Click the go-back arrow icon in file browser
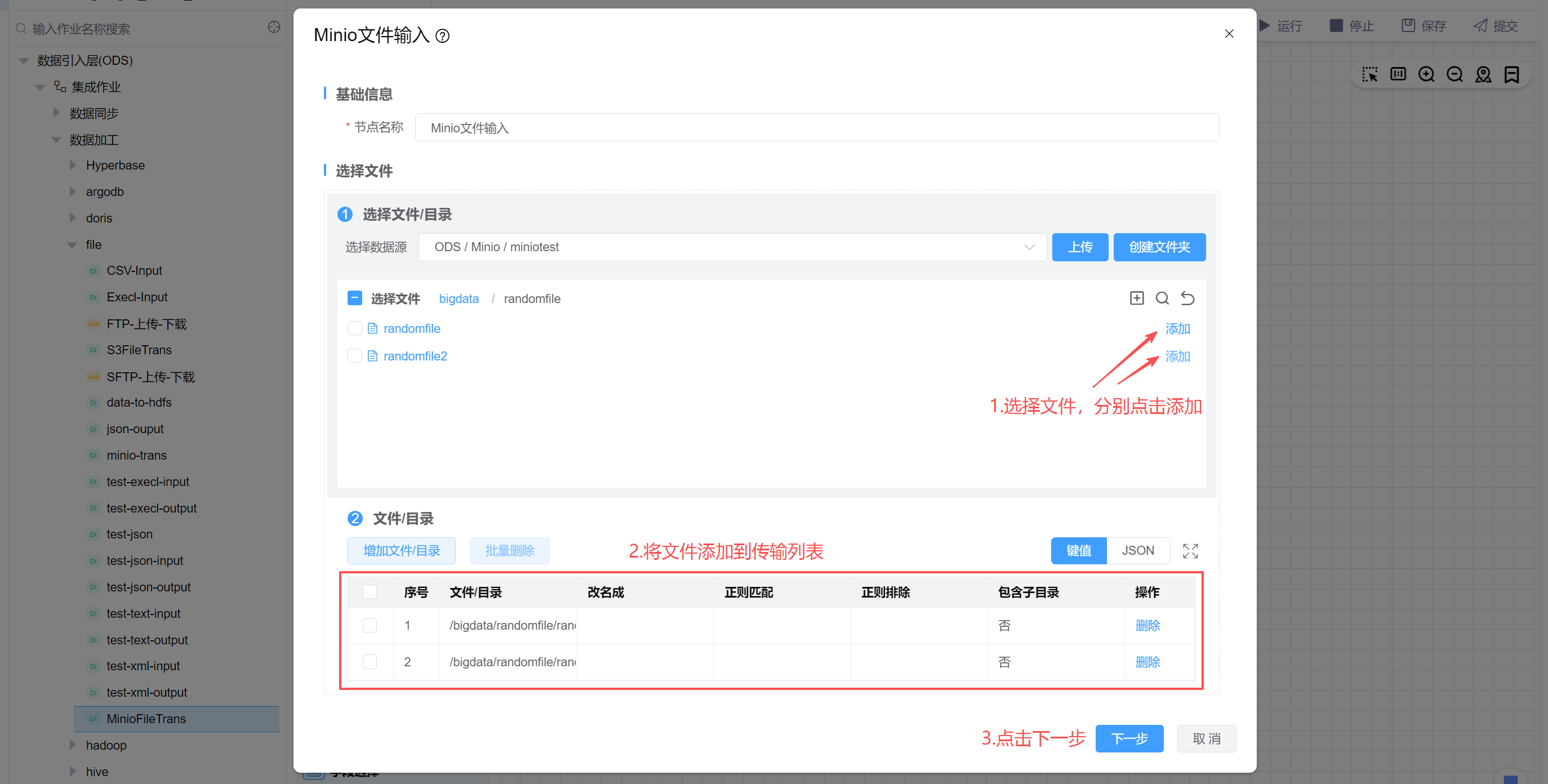1548x784 pixels. click(x=1187, y=298)
